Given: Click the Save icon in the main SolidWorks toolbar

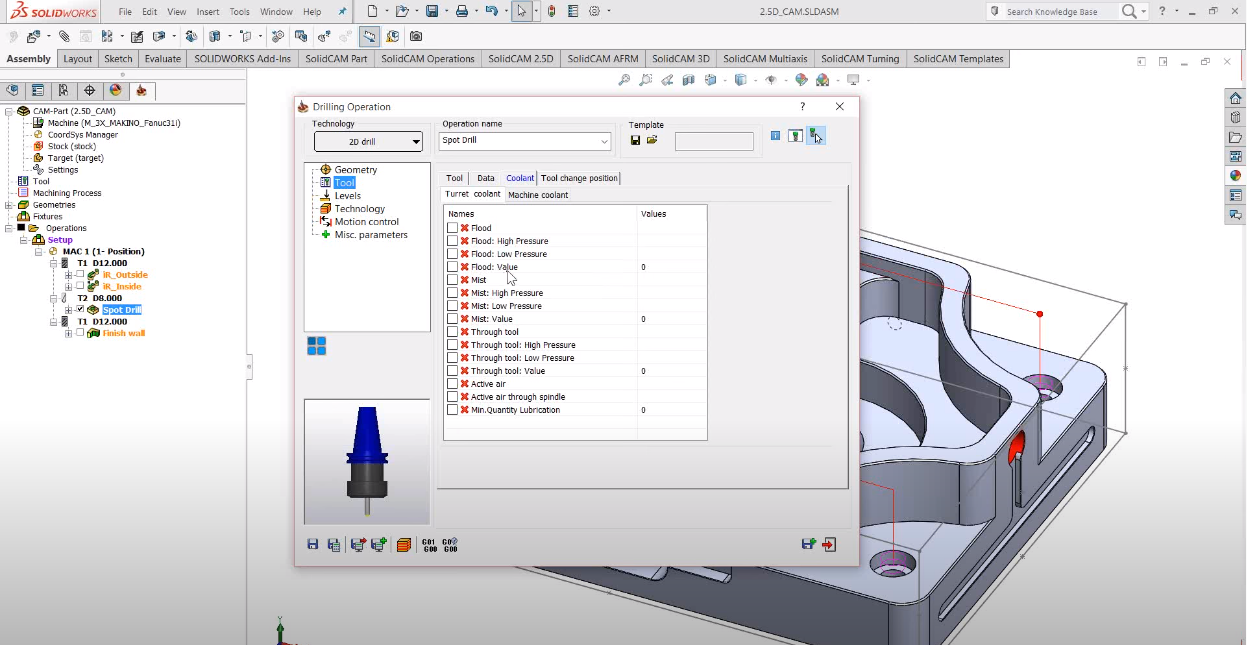Looking at the screenshot, I should coord(432,11).
